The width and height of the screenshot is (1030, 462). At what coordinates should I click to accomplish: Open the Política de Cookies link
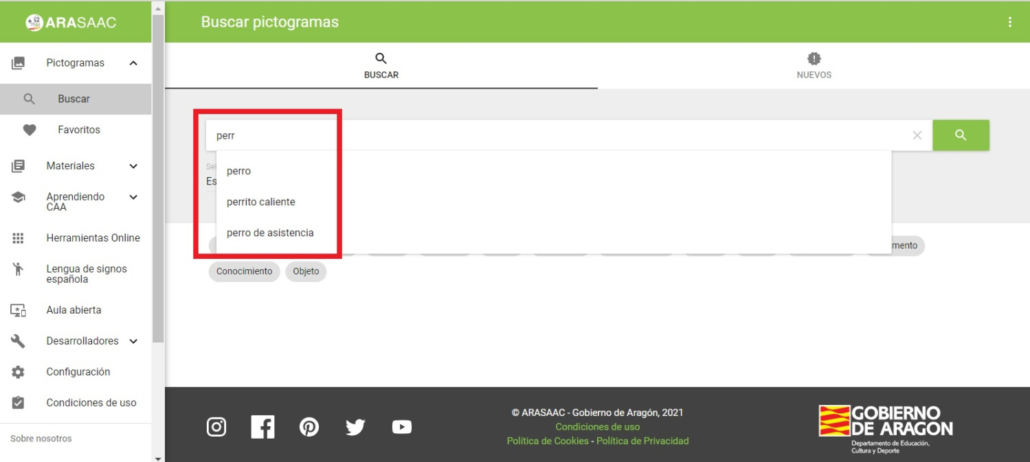[x=548, y=441]
